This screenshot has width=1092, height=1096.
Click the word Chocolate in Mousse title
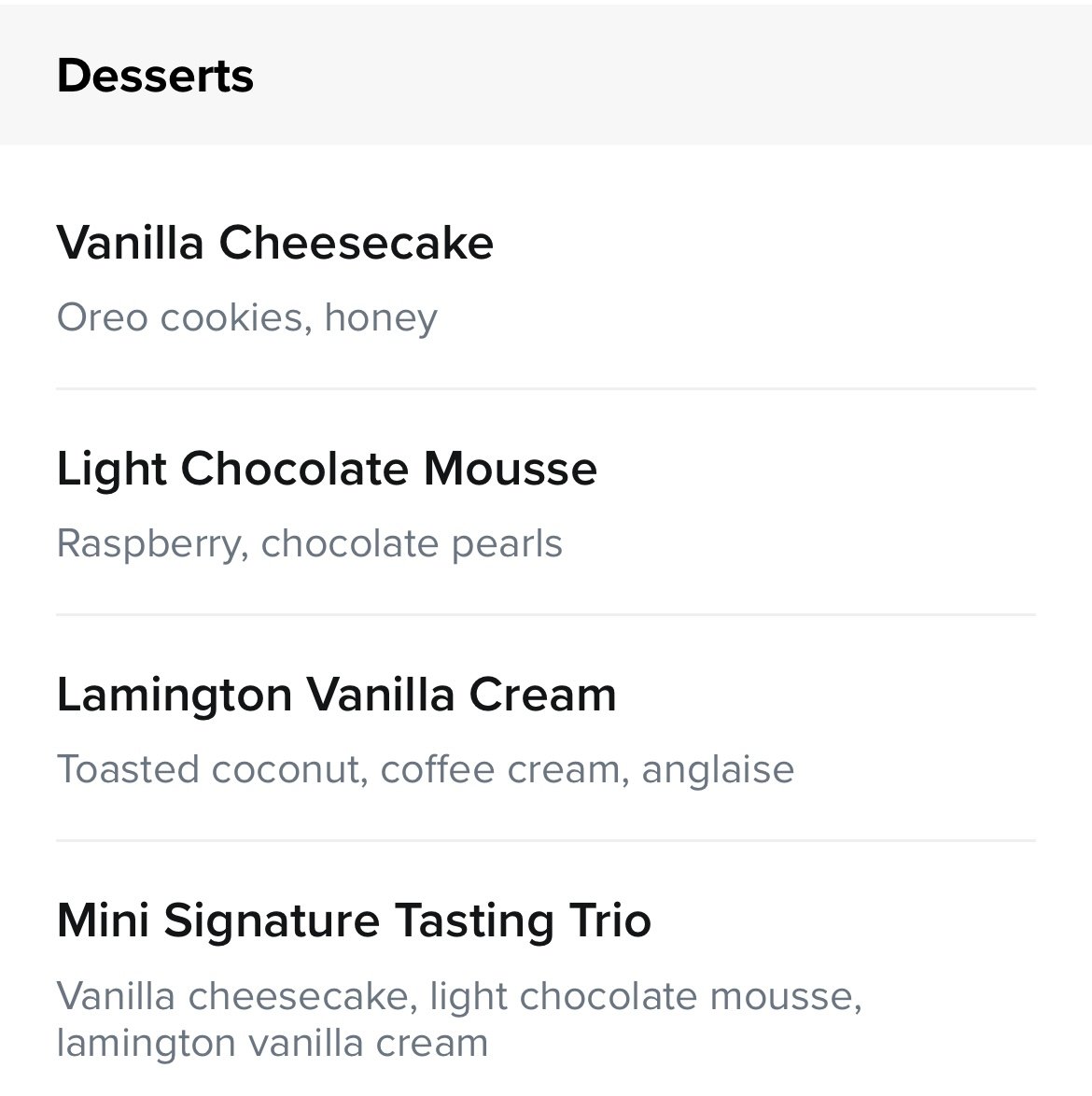[x=295, y=469]
